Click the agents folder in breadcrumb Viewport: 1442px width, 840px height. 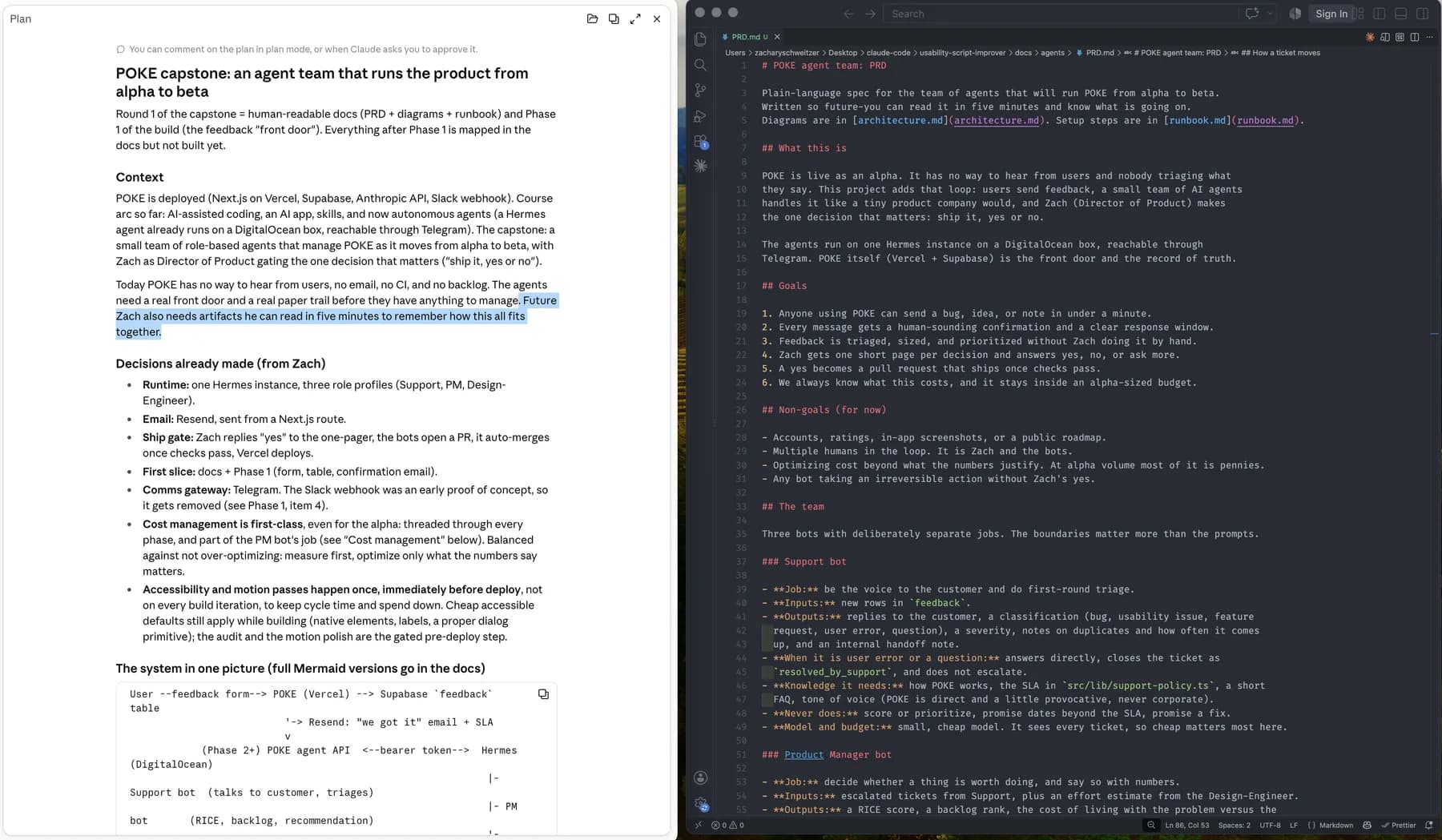[1053, 53]
